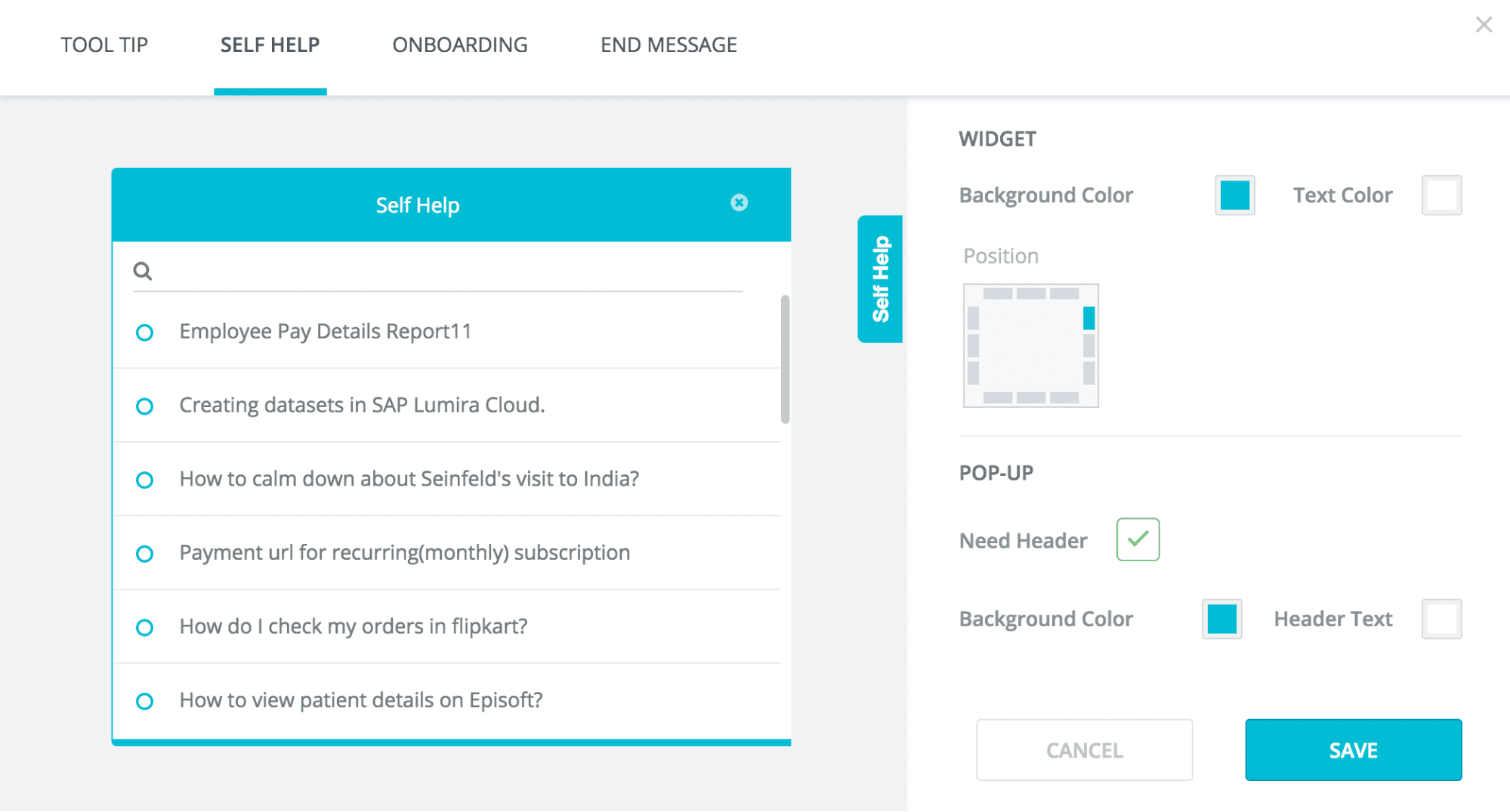
Task: Select the circle beside Creating datasets in SAP Lumira
Action: point(144,406)
